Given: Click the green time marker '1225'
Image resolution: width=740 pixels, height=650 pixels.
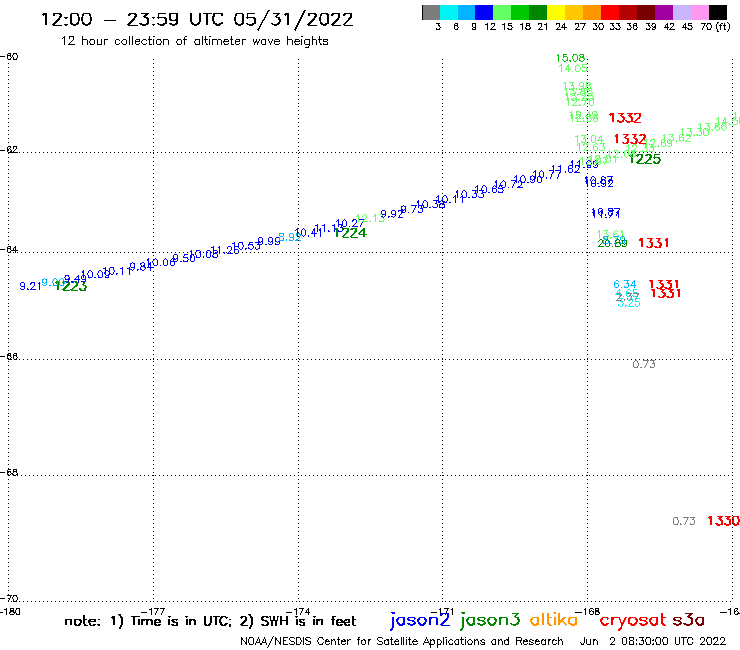Looking at the screenshot, I should coord(645,159).
